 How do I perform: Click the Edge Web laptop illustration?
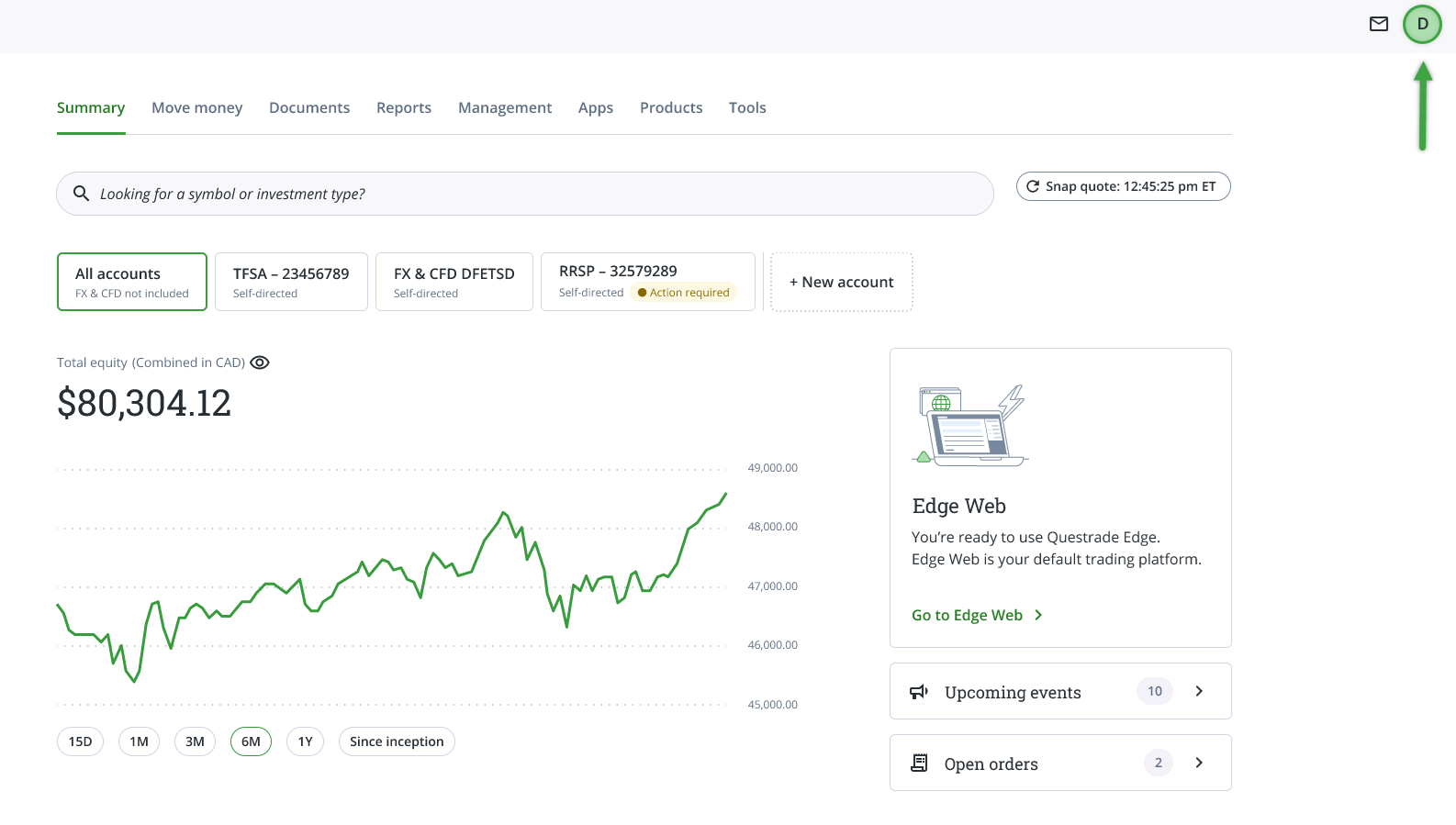(x=970, y=425)
